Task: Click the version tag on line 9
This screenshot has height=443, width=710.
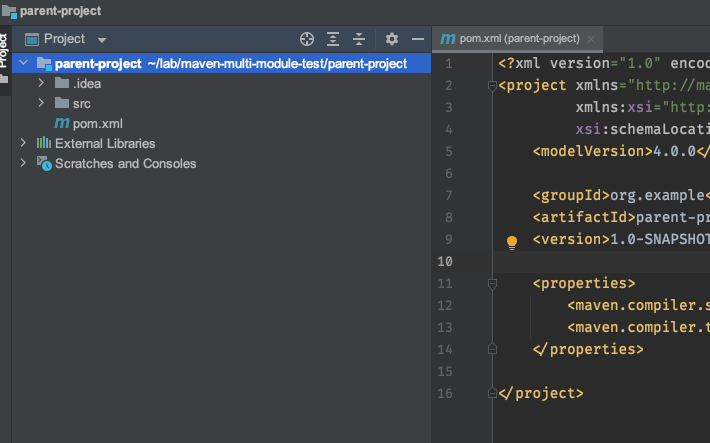Action: click(571, 239)
